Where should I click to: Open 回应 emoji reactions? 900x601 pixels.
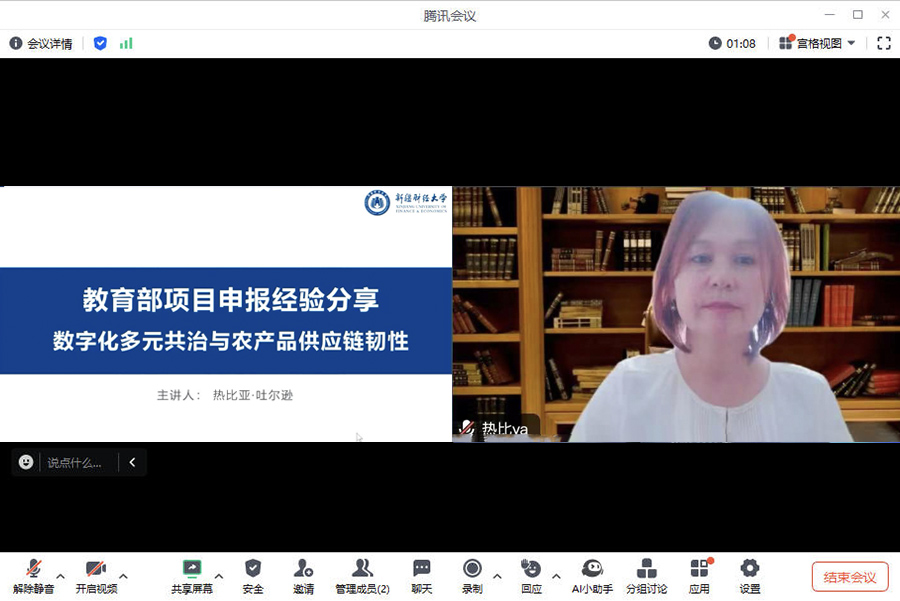tap(531, 575)
